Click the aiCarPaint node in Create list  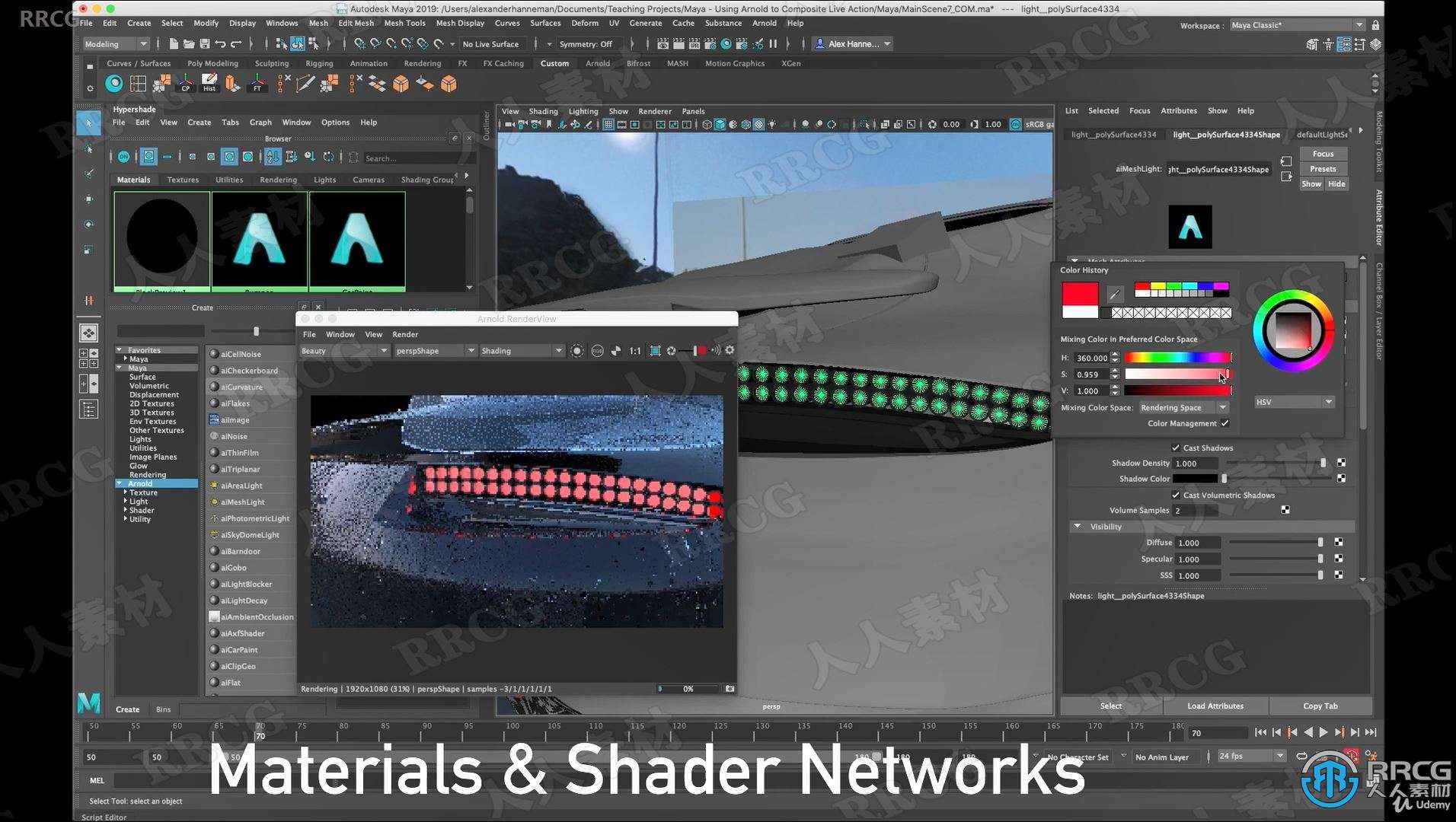[x=239, y=650]
